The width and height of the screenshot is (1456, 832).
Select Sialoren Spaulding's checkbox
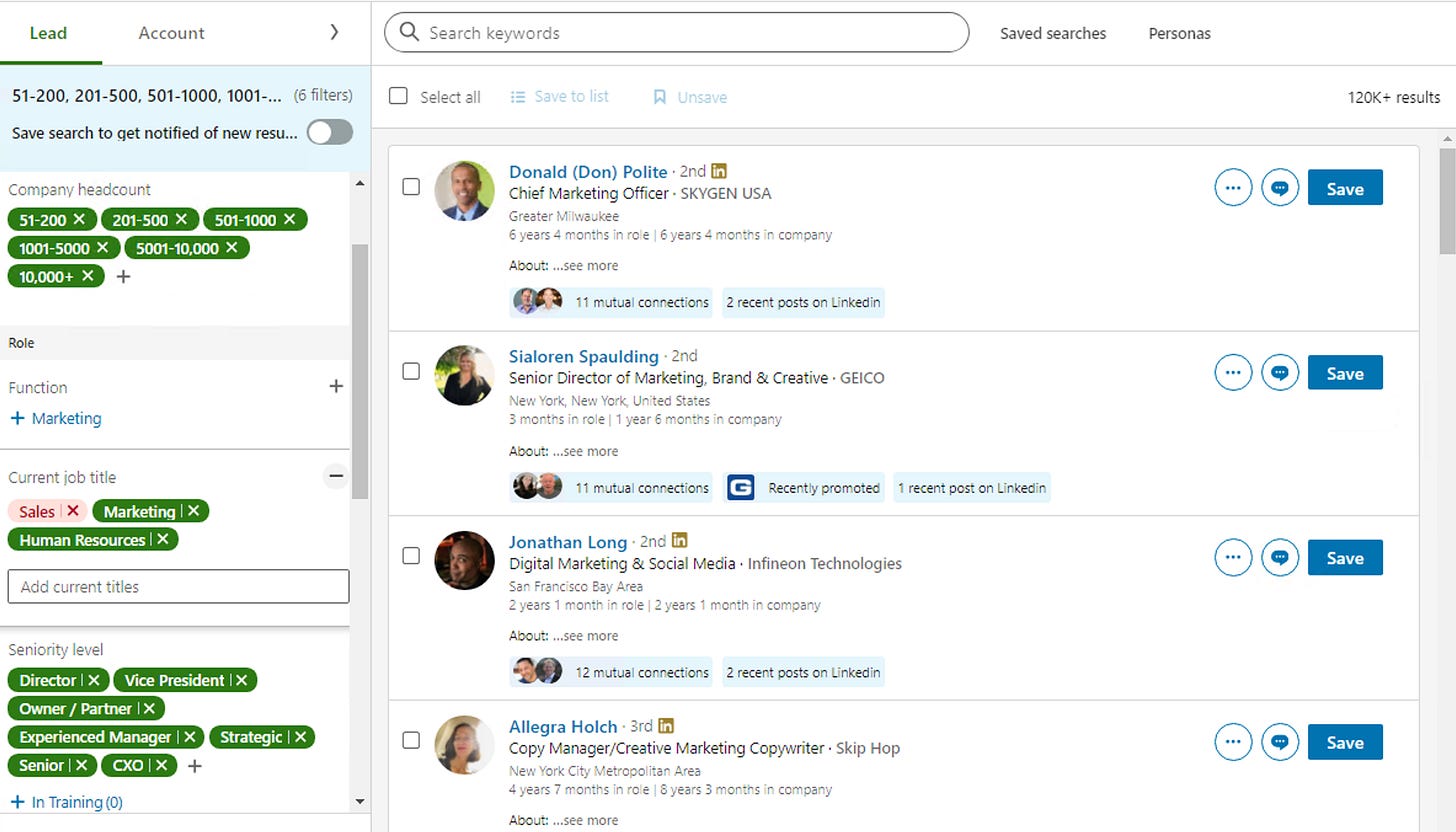click(411, 371)
